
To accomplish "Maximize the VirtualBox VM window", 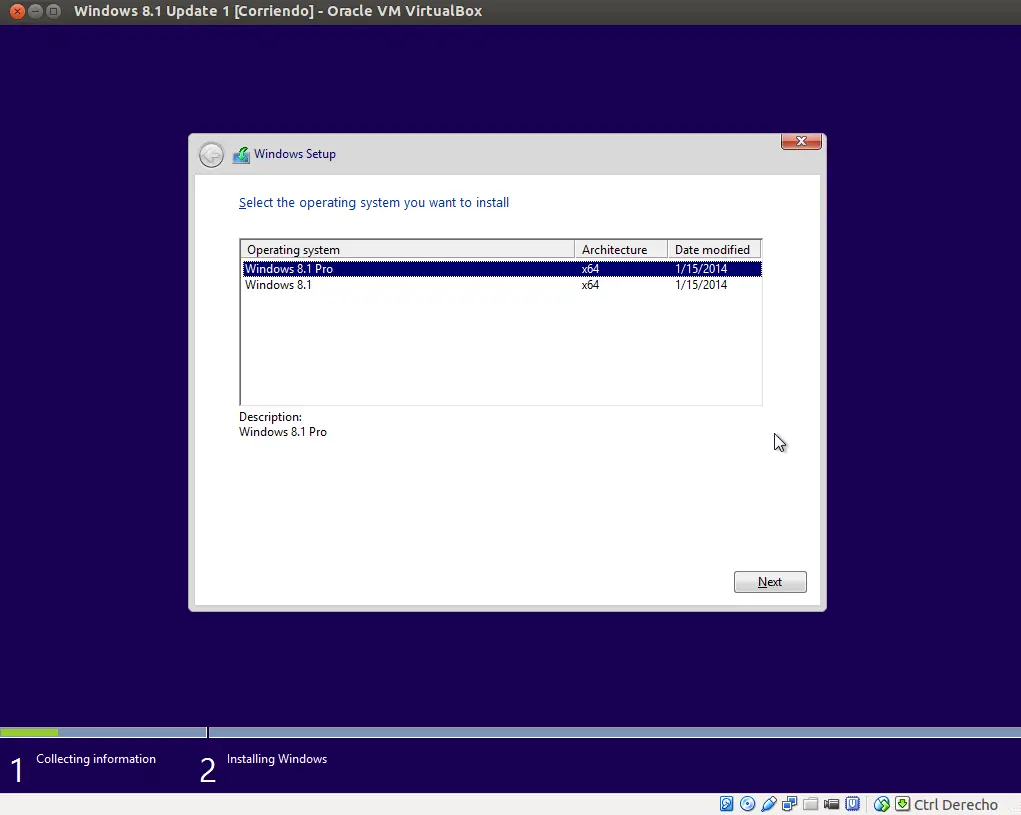I will [x=54, y=11].
